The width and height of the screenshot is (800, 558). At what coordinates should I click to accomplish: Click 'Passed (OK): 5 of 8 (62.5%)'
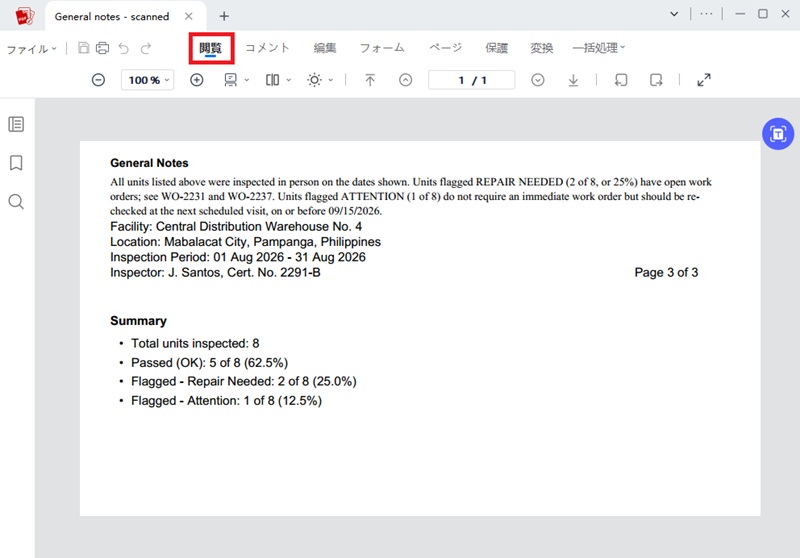click(x=209, y=363)
